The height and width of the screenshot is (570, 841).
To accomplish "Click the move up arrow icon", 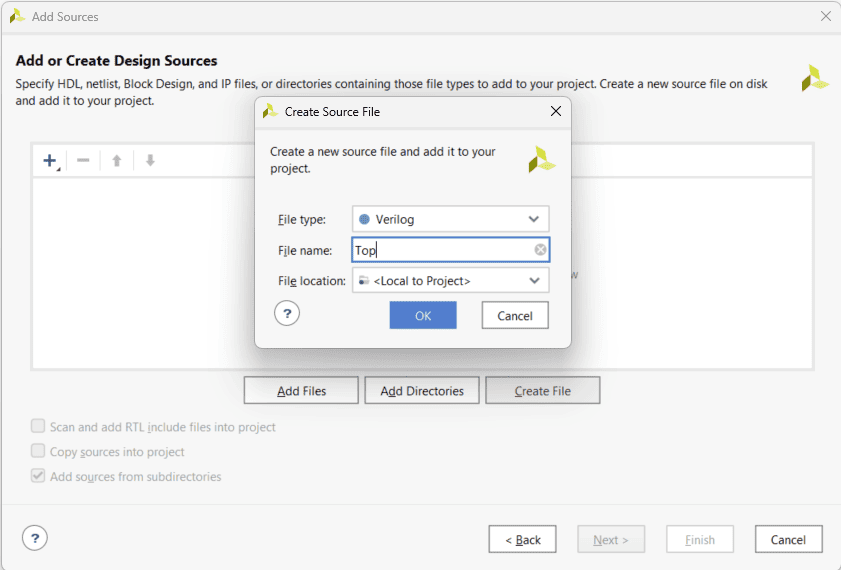I will (117, 161).
